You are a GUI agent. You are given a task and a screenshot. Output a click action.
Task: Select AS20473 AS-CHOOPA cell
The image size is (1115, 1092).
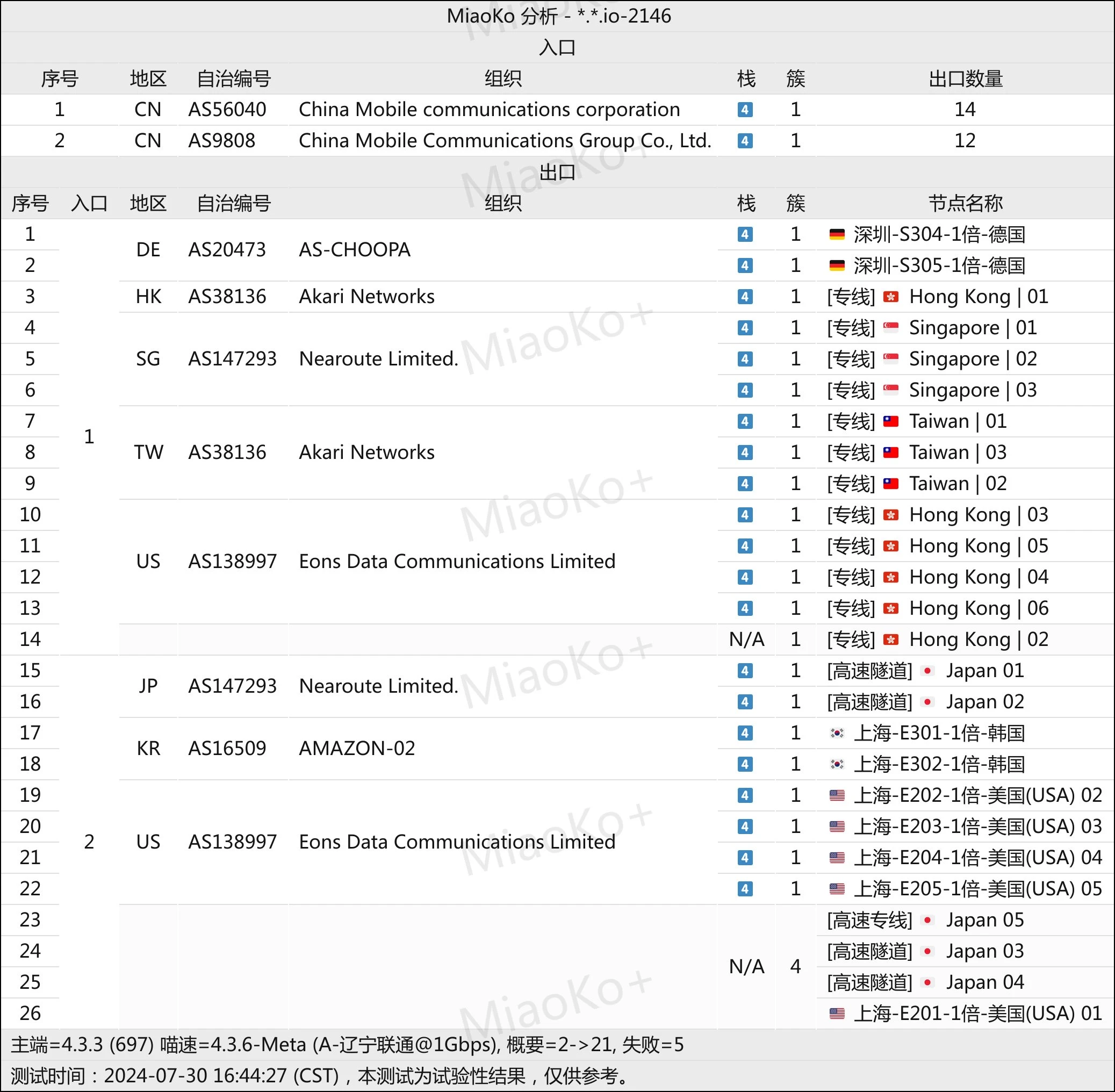click(x=355, y=249)
